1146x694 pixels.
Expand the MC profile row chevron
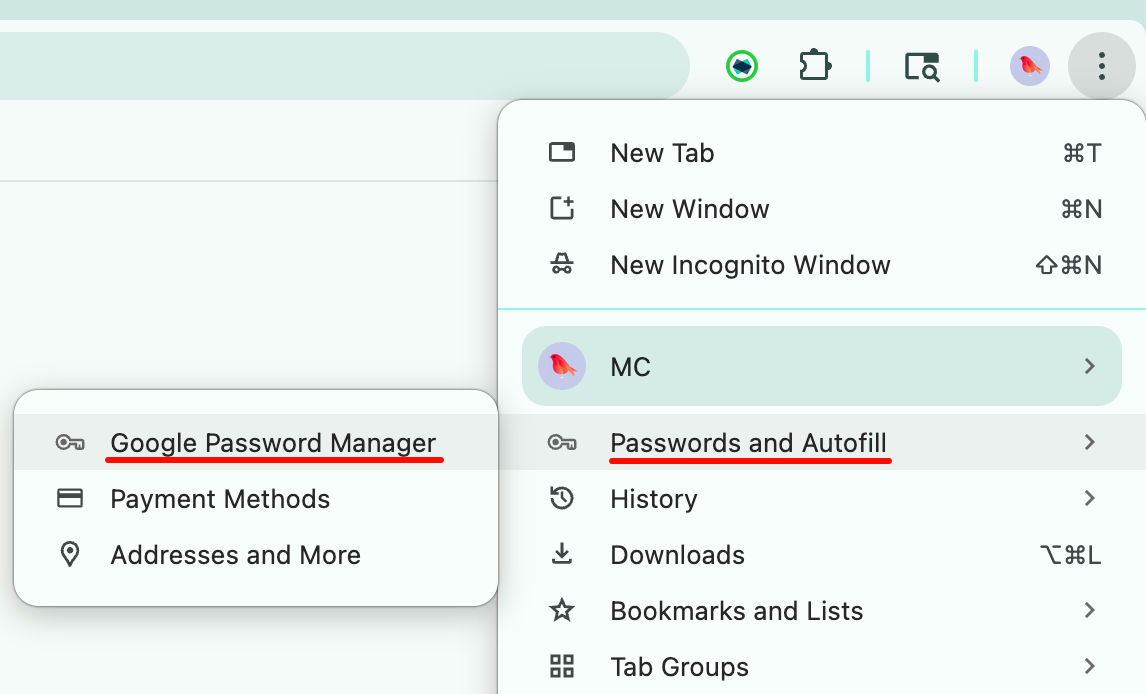tap(1090, 366)
